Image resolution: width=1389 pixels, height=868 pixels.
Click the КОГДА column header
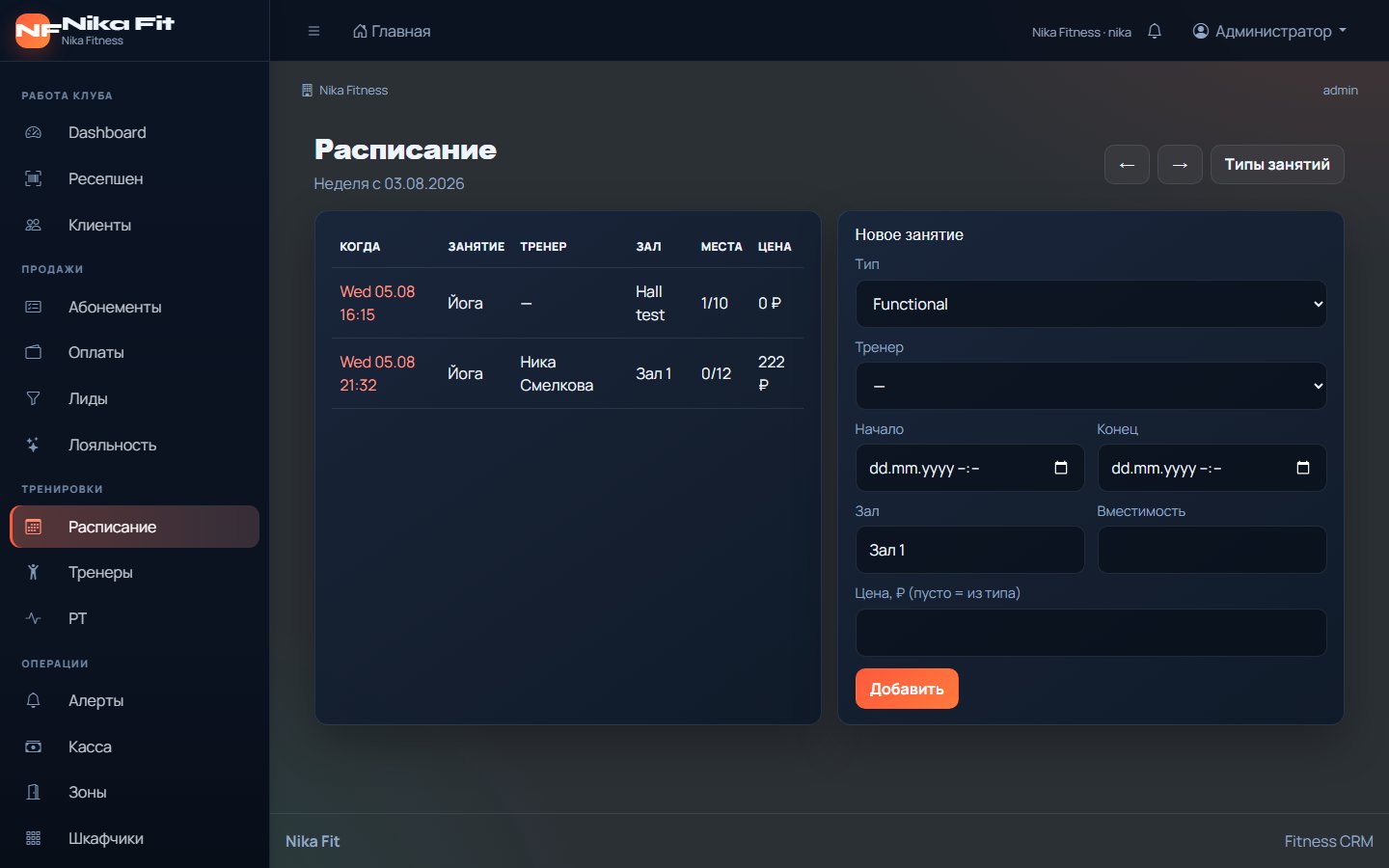360,247
